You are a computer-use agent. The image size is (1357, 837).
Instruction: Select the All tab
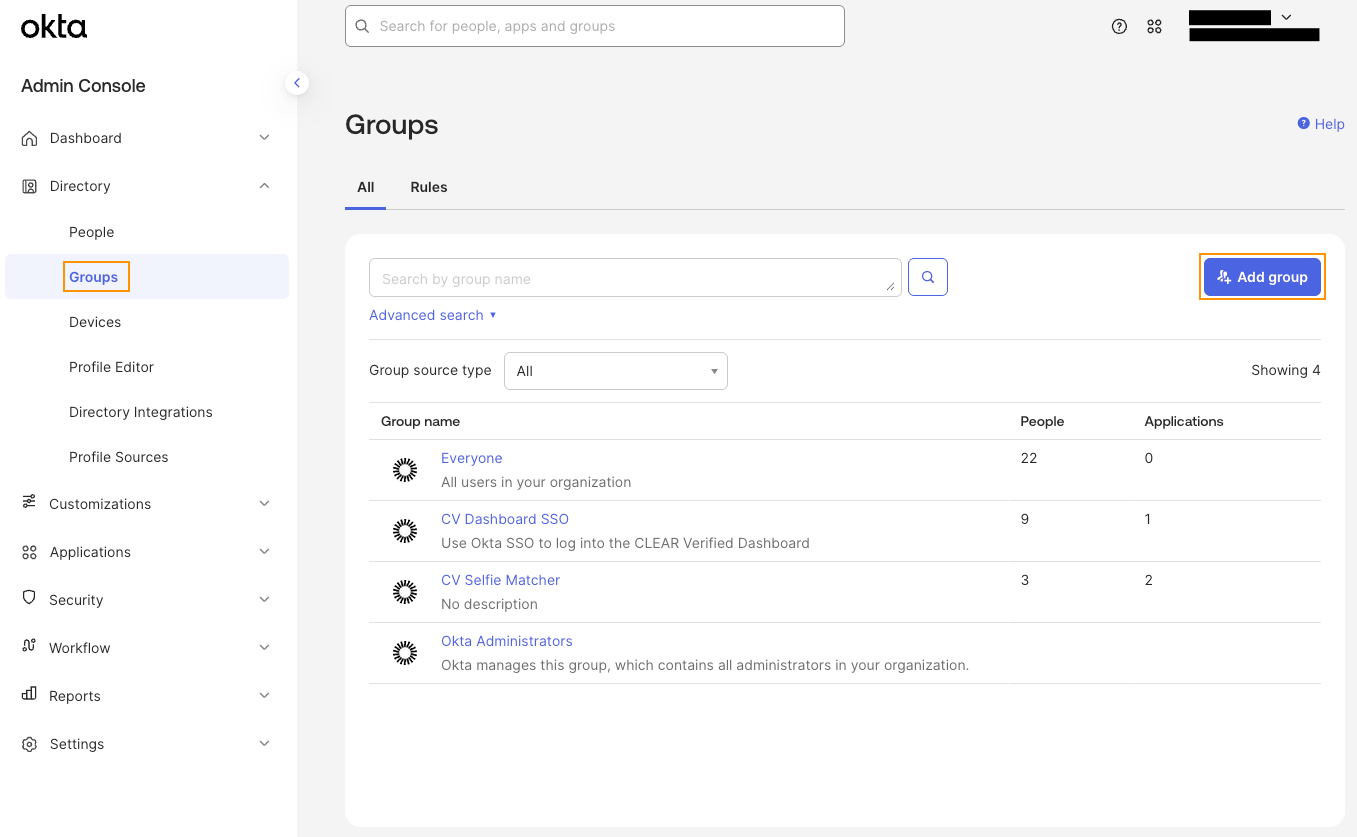coord(366,187)
